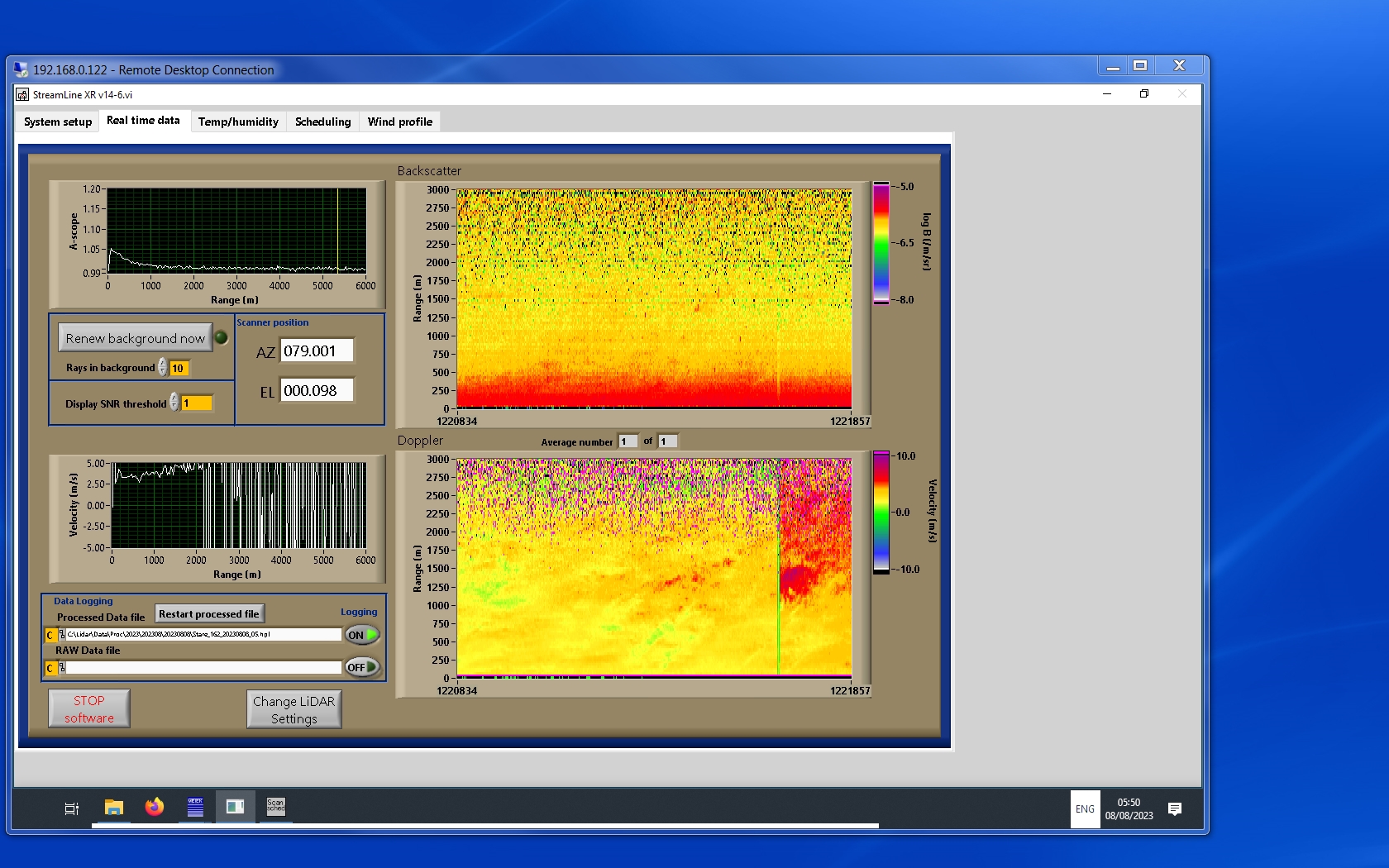Image resolution: width=1389 pixels, height=868 pixels.
Task: Click the Processed Data file path browse icon
Action: [x=62, y=635]
